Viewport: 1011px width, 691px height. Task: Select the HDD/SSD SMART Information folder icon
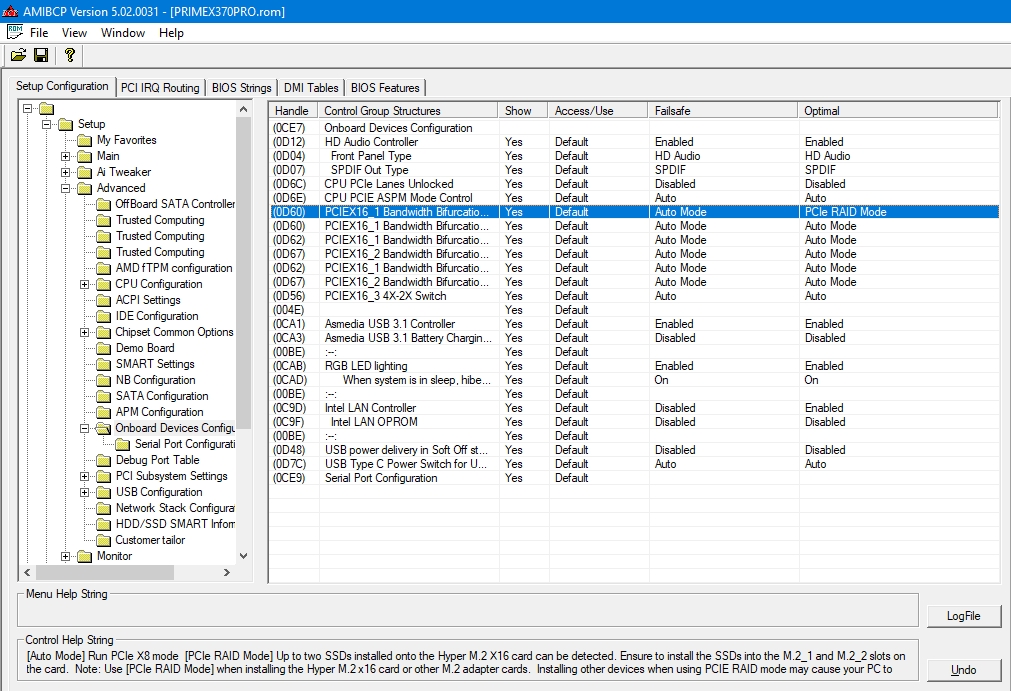(103, 524)
